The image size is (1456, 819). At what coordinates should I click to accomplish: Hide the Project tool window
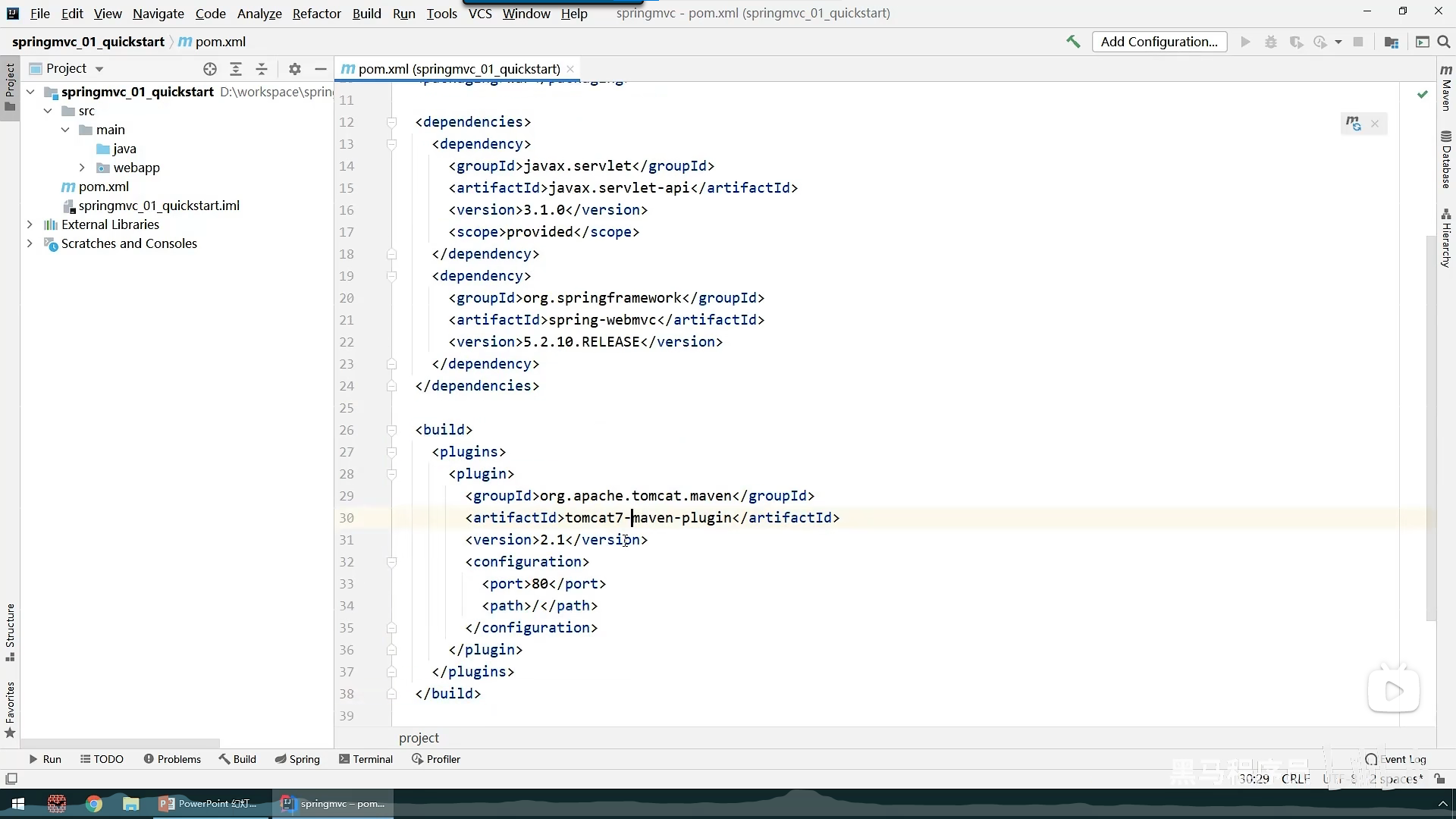click(321, 69)
